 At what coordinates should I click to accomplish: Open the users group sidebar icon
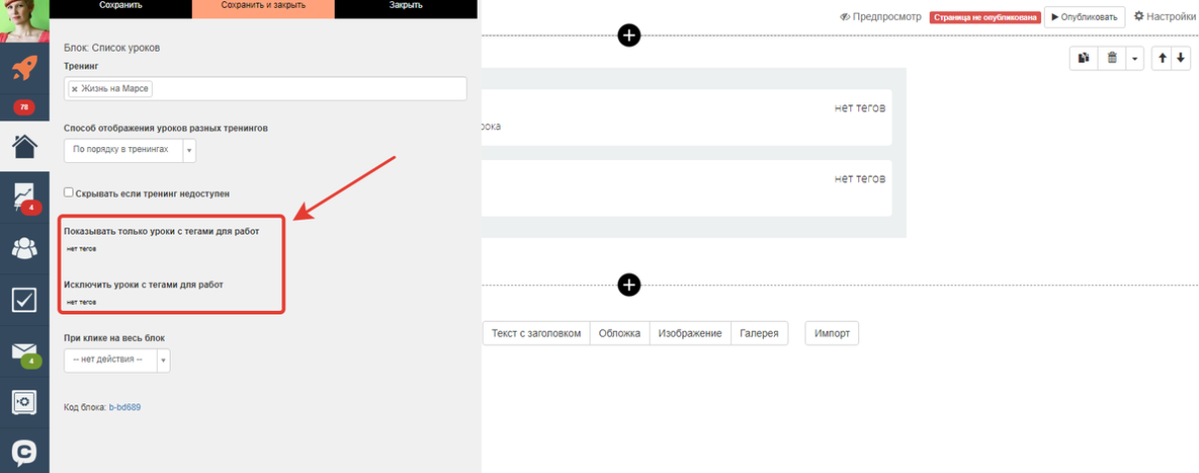(24, 248)
